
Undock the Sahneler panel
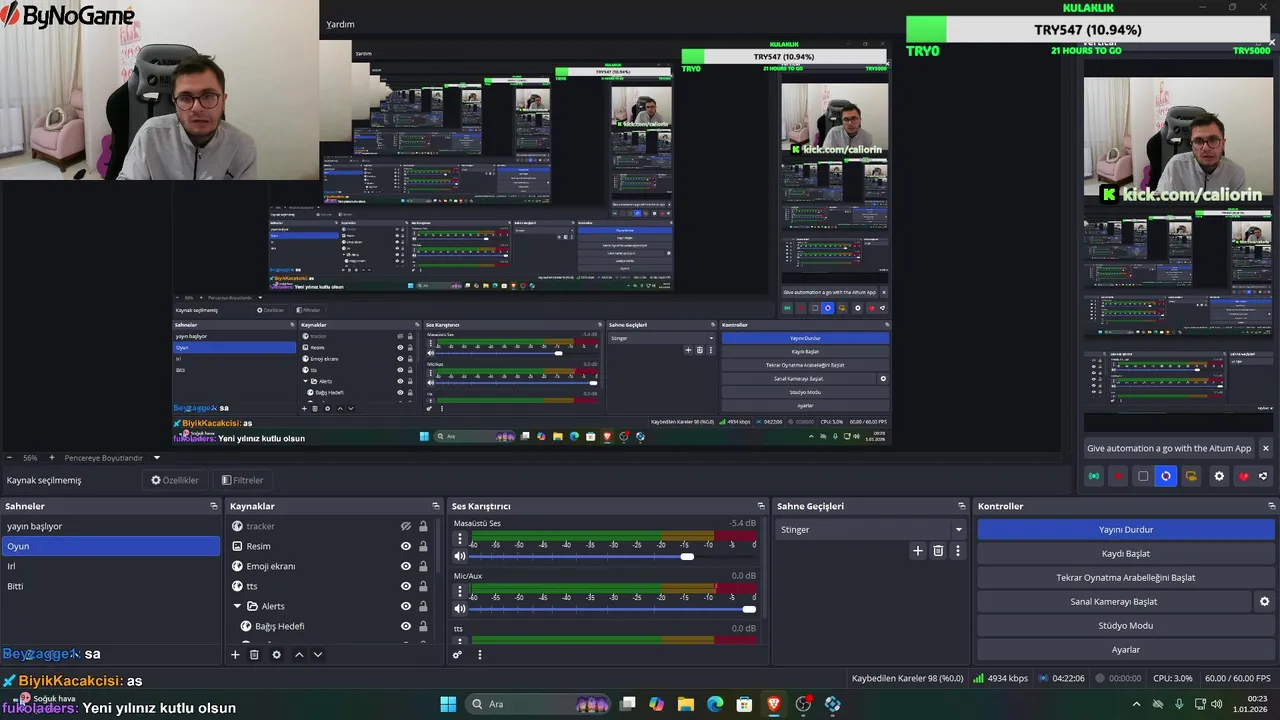[214, 506]
